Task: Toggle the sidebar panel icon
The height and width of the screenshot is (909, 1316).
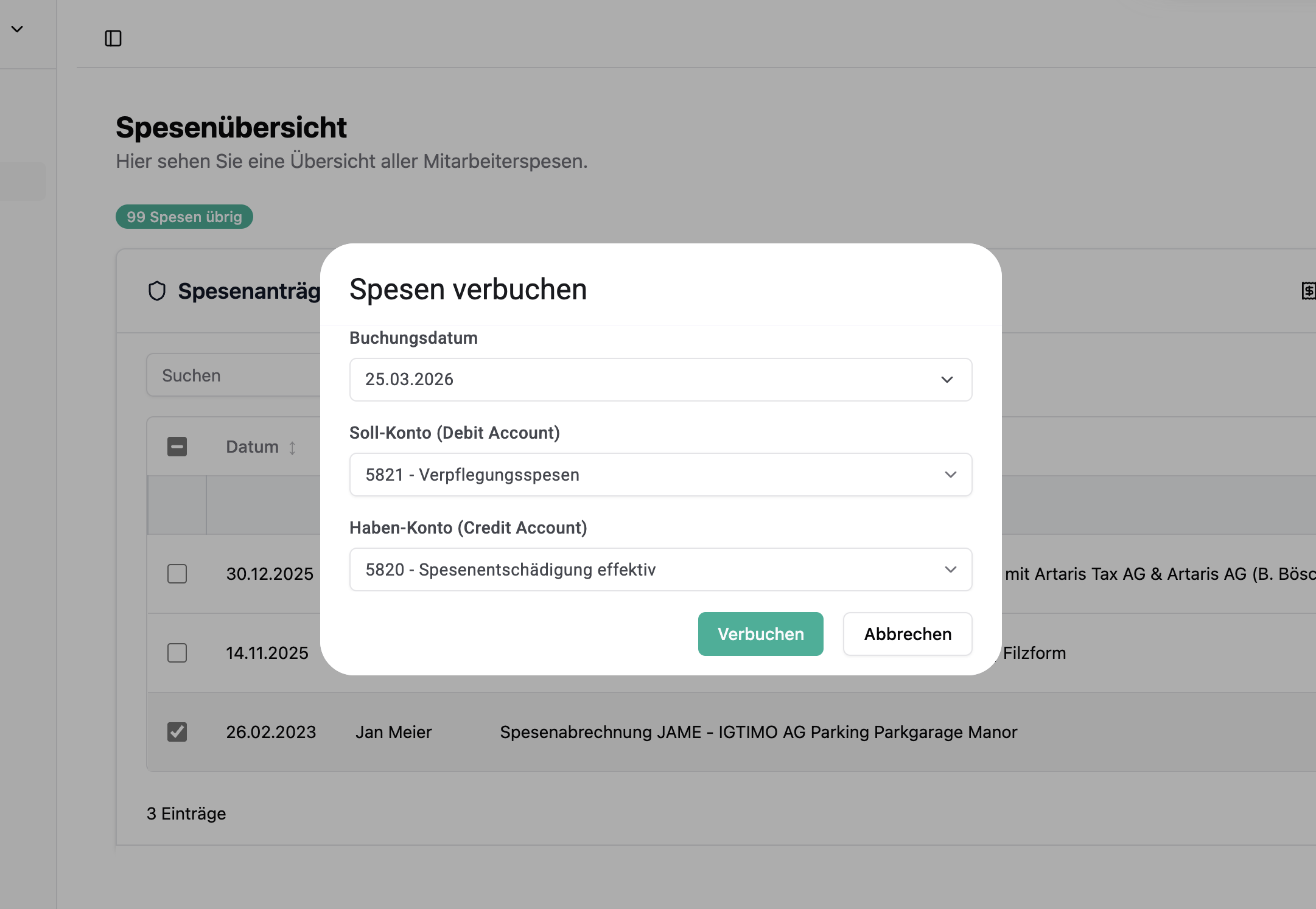Action: tap(113, 38)
